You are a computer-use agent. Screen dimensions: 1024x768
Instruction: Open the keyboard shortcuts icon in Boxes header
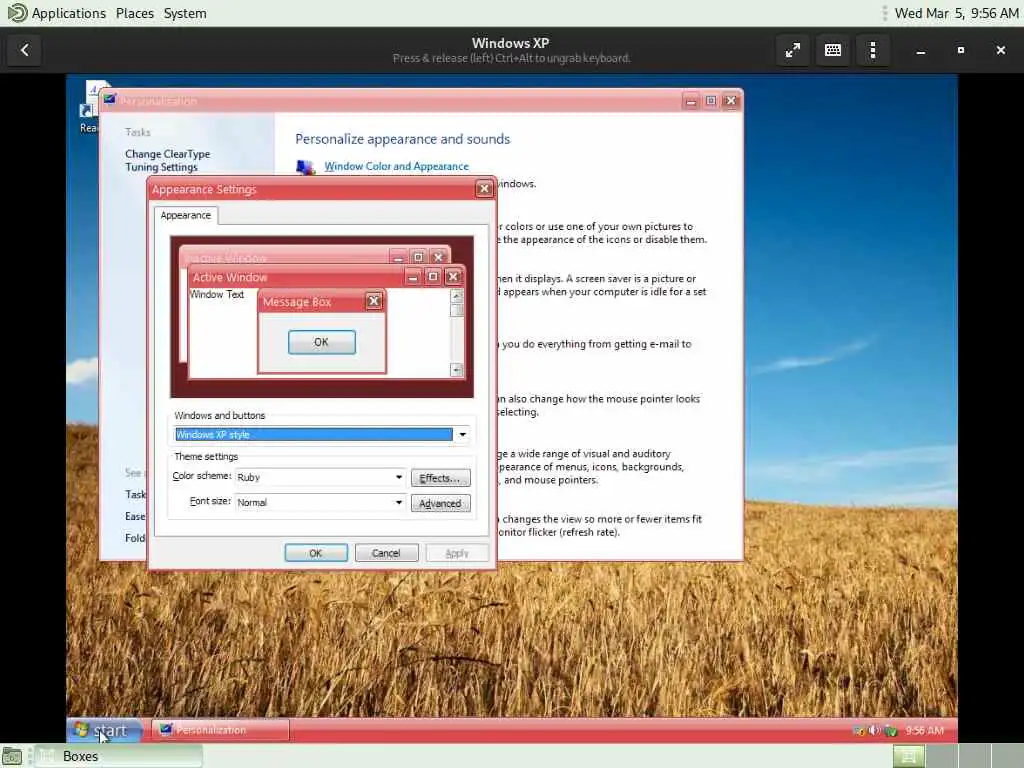click(x=833, y=50)
